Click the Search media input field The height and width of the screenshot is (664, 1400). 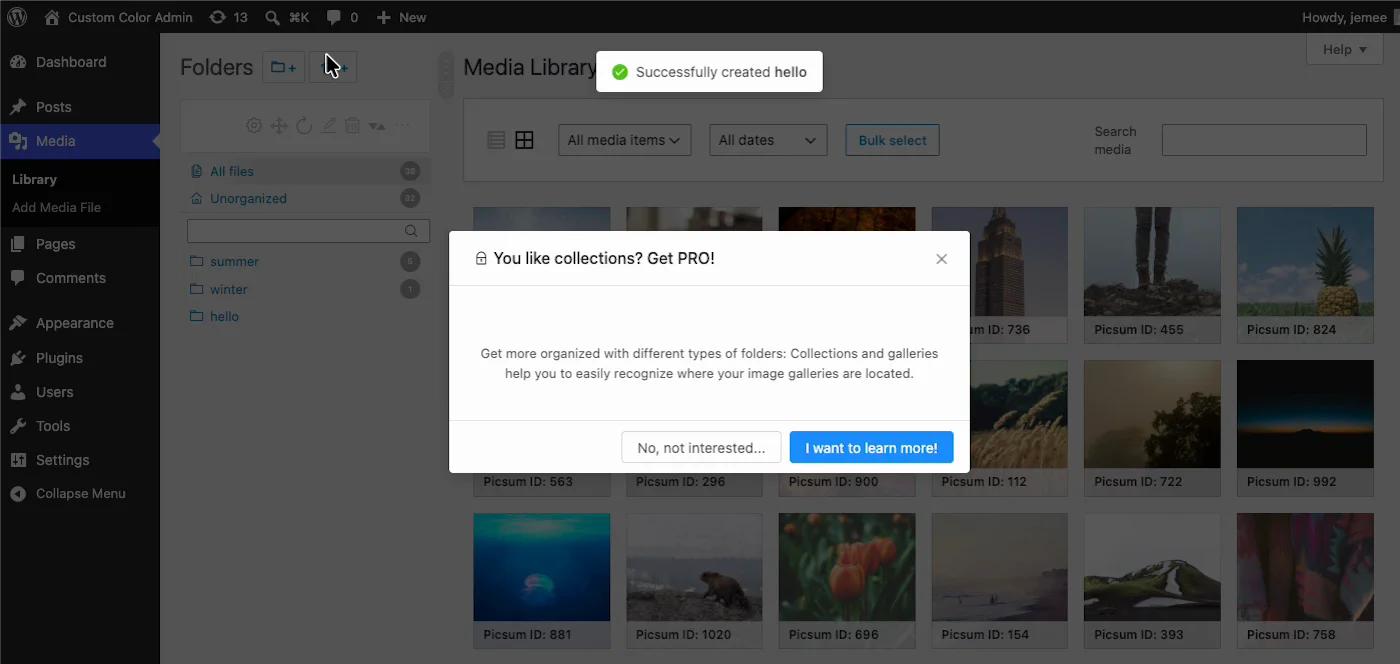pyautogui.click(x=1264, y=140)
